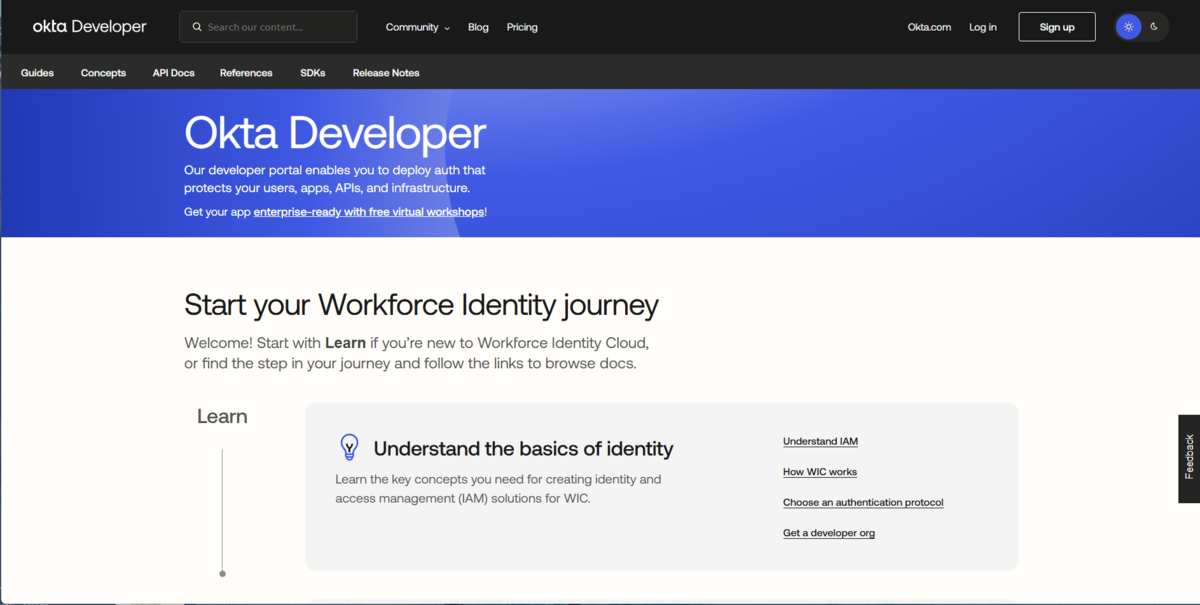Open the Concepts tab
Screen dimensions: 1200x605
point(103,73)
